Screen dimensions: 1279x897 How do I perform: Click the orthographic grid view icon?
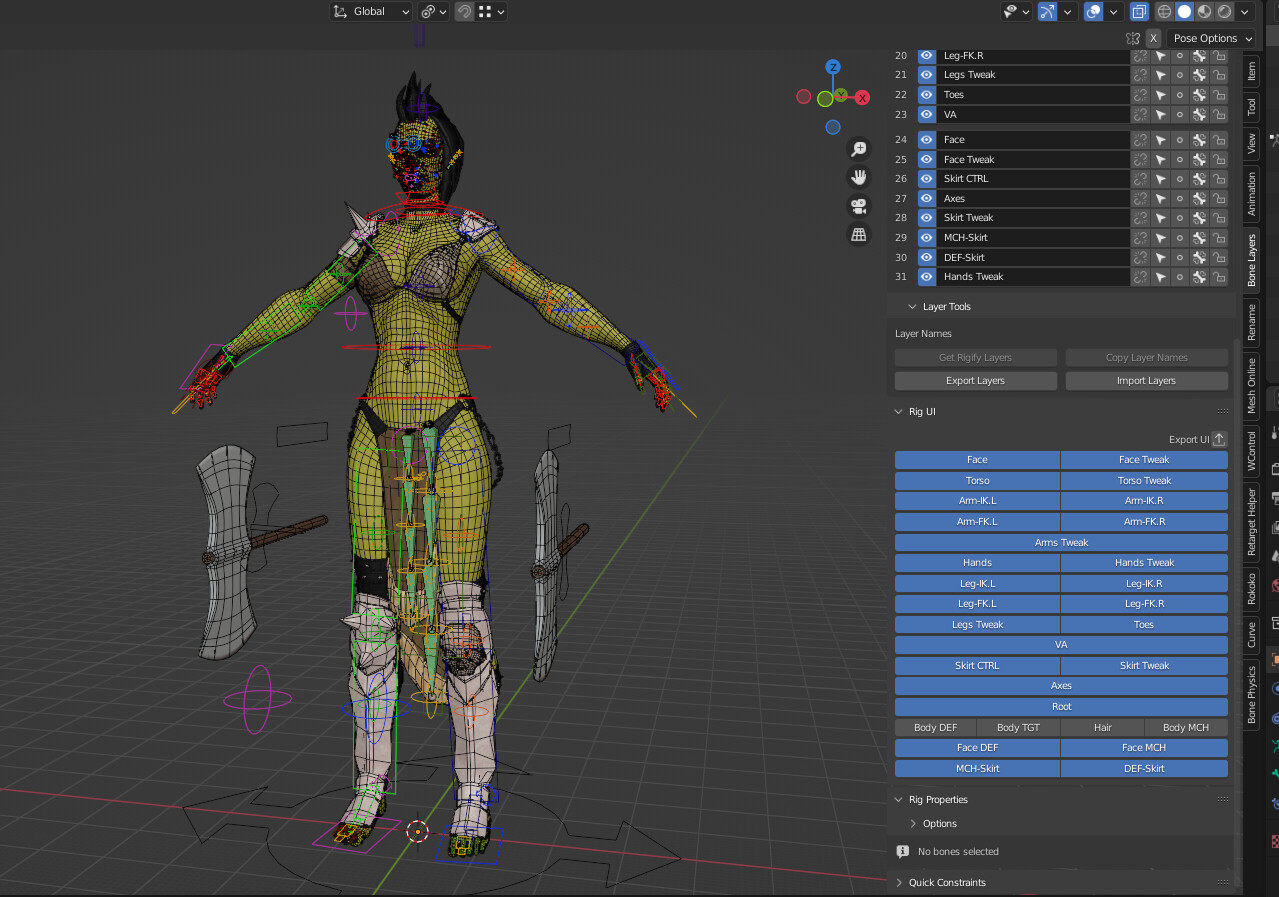[858, 234]
